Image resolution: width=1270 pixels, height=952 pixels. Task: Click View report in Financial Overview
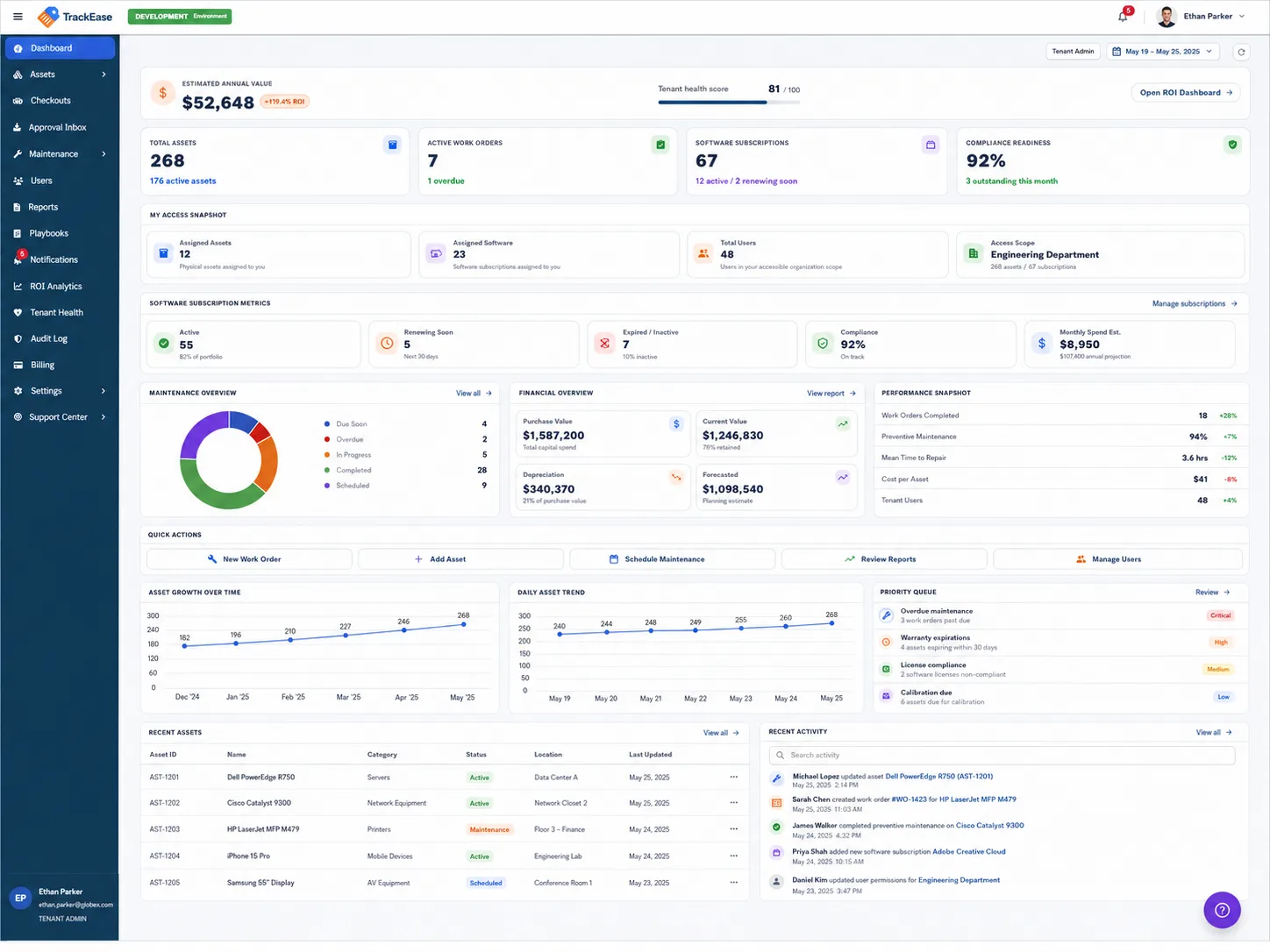coord(831,394)
